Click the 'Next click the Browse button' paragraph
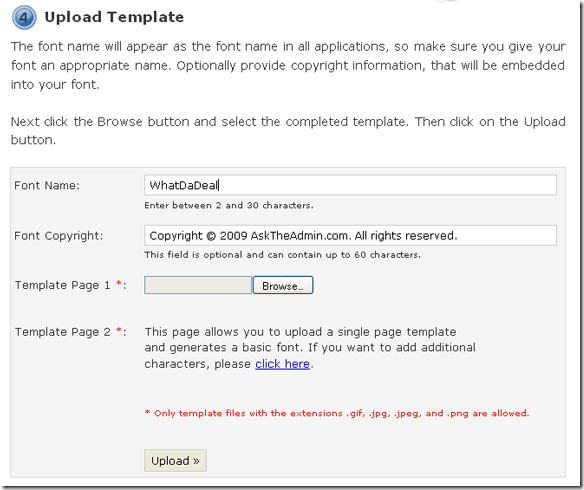The width and height of the screenshot is (584, 490). pyautogui.click(x=288, y=131)
